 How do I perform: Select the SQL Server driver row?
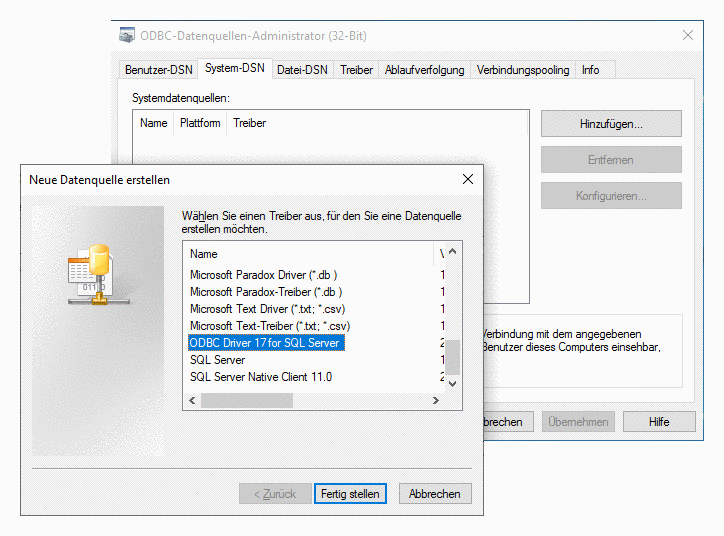coord(217,360)
